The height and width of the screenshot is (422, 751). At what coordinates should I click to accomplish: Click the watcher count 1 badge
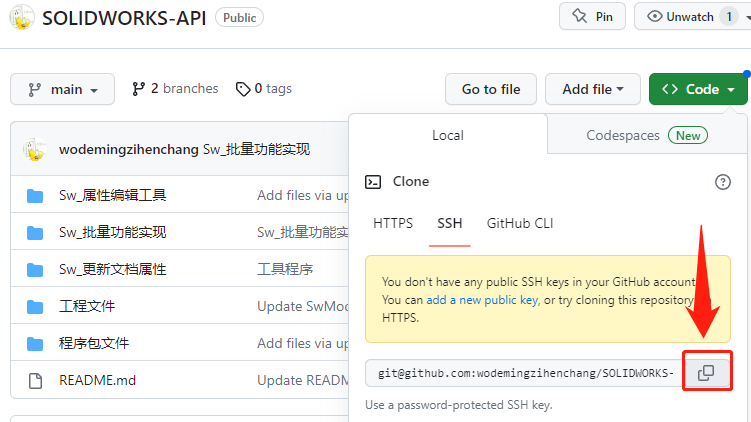click(x=729, y=17)
